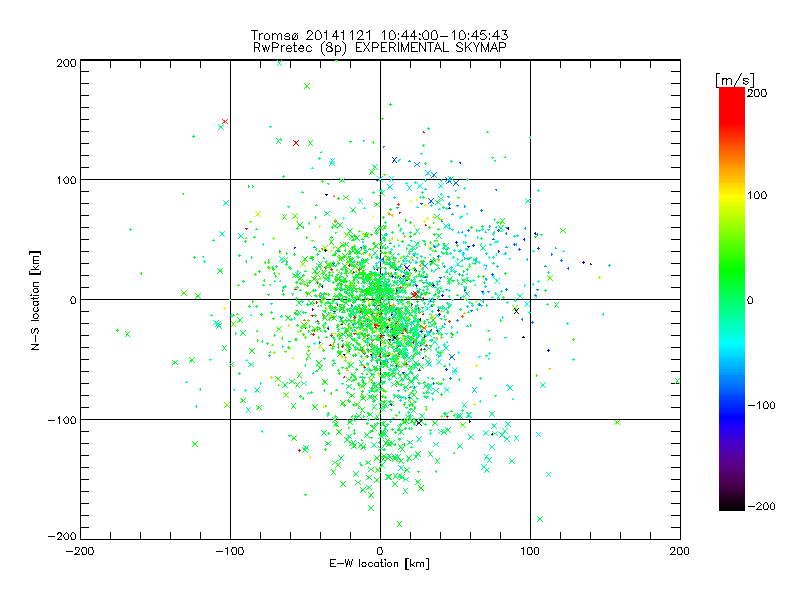Screen dimensions: 800x600
Task: Click the colorbar 100 label
Action: (757, 195)
